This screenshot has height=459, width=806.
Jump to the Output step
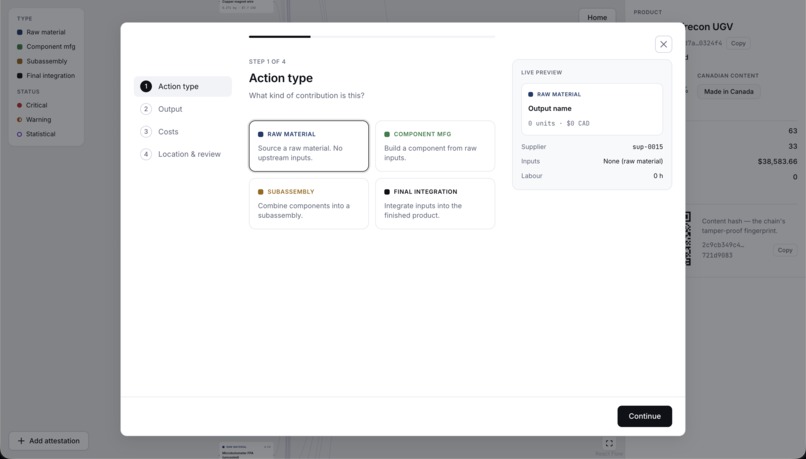pos(182,109)
